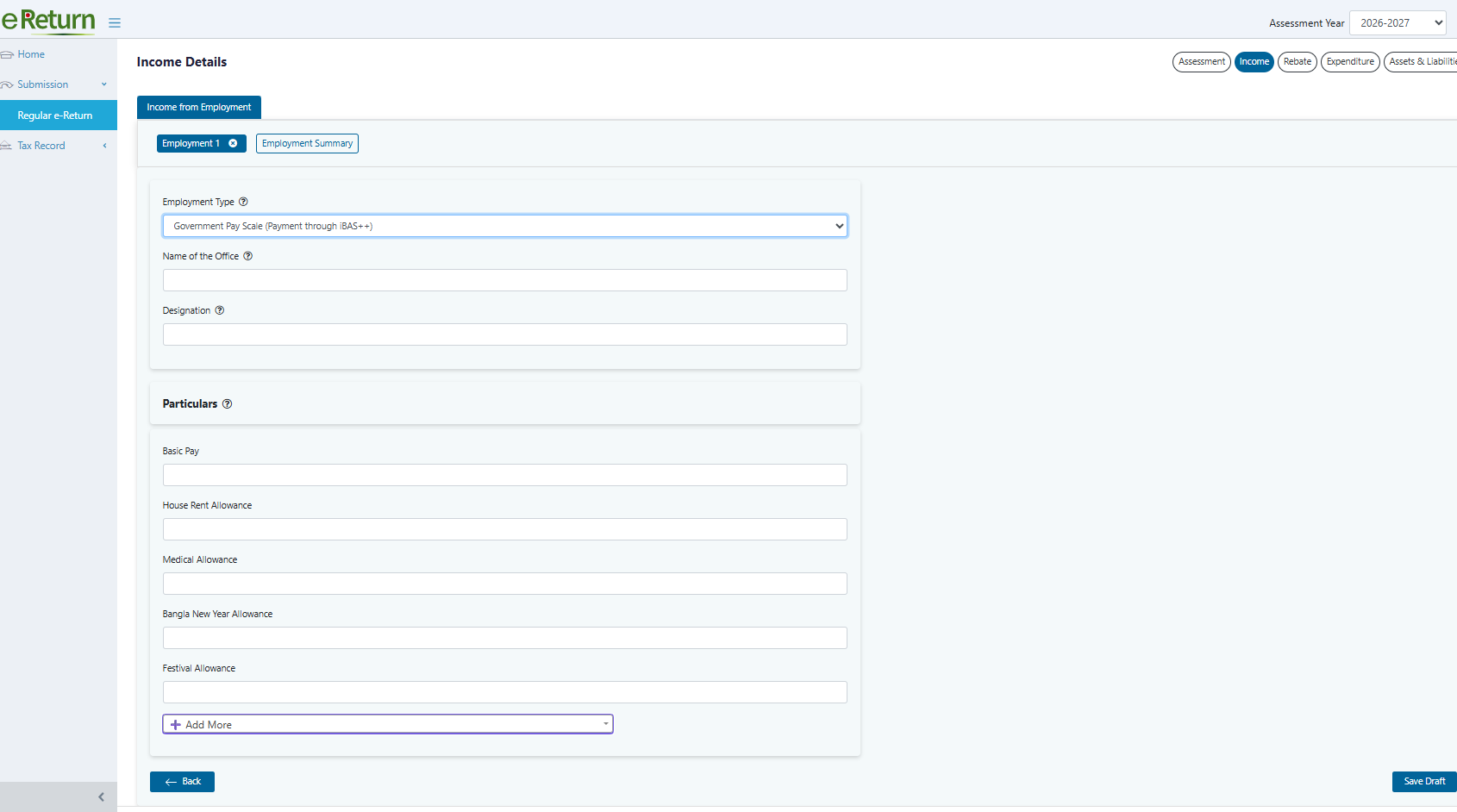
Task: Switch to Rebate step
Action: 1298,62
